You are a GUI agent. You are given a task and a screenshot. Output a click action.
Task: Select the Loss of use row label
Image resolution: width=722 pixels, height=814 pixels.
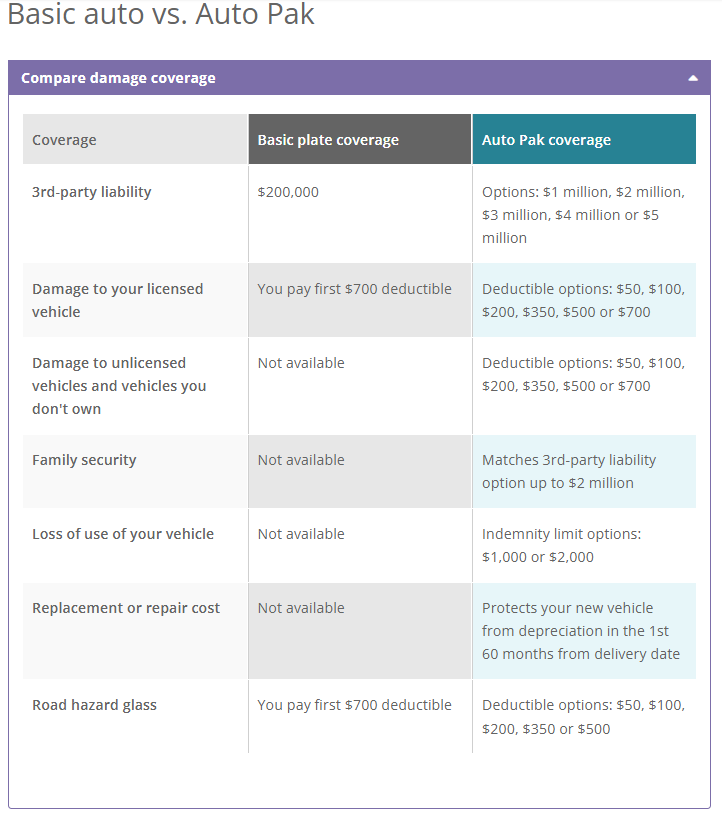[x=122, y=533]
